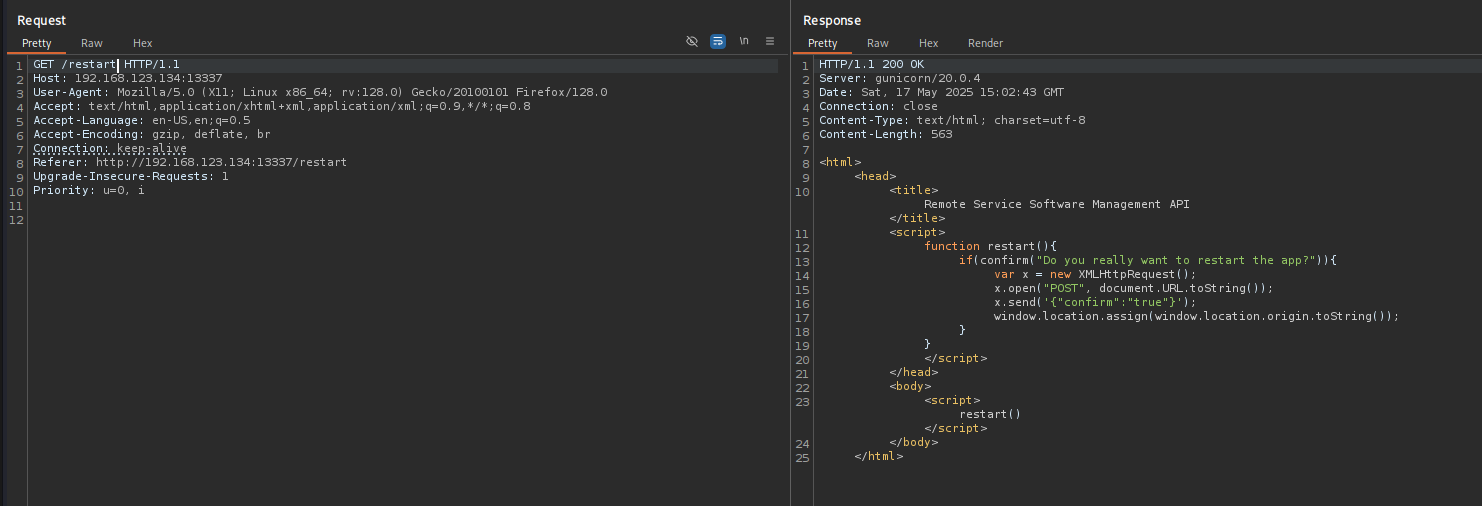The image size is (1482, 506).
Task: Click the GET /restart HTTP/1.1 request line
Action: click(106, 64)
